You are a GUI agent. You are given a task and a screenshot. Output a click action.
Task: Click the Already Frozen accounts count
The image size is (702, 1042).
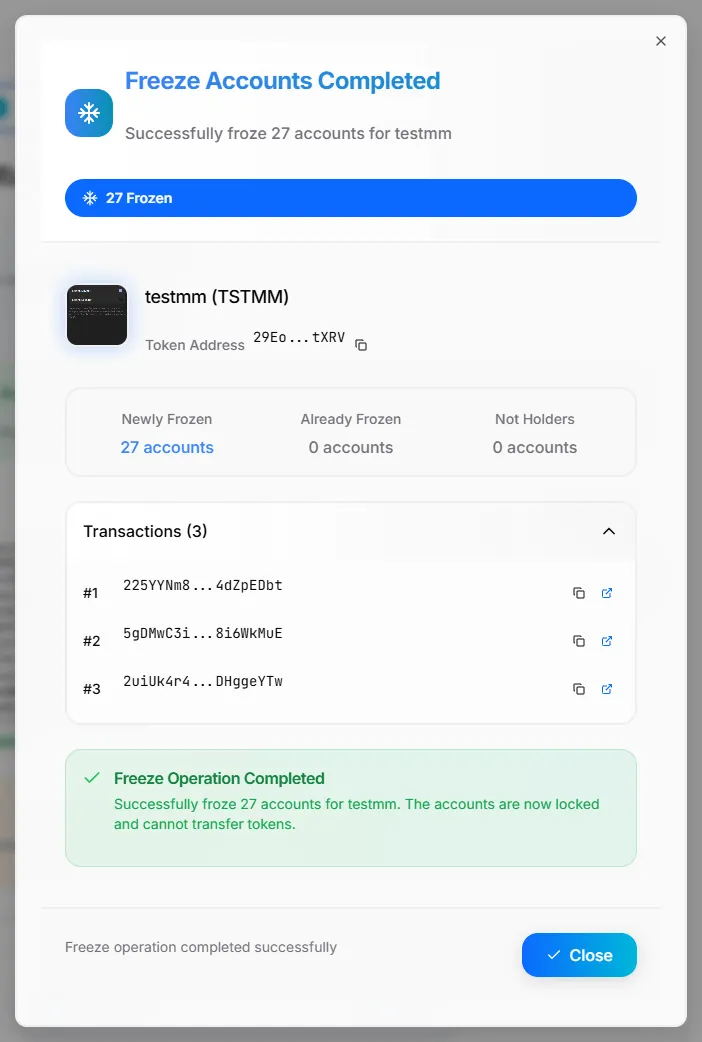click(x=351, y=447)
